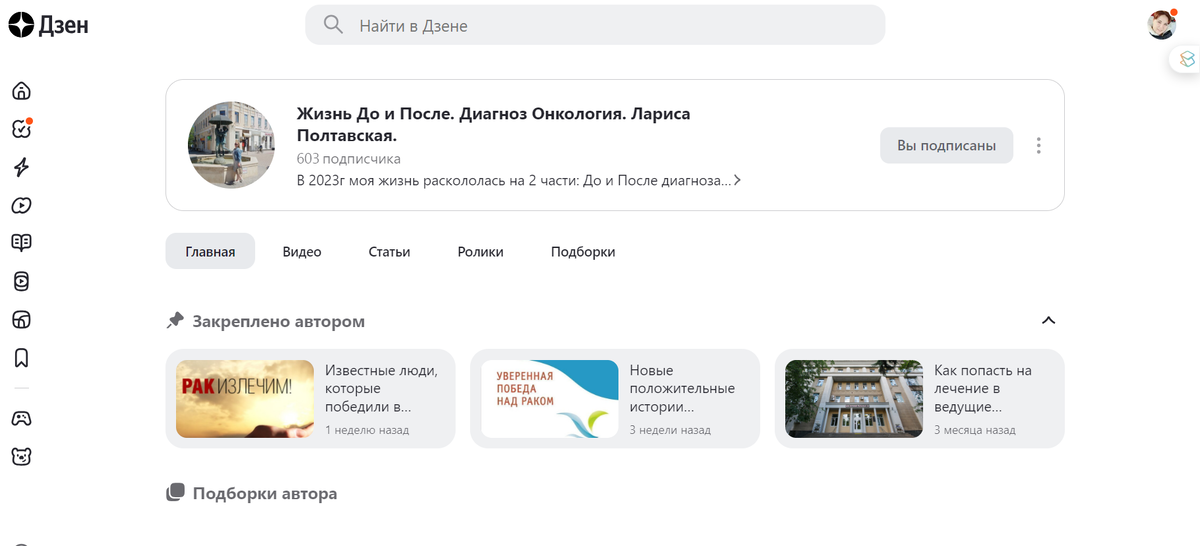This screenshot has height=546, width=1200.
Task: Switch to the Ролики tab
Action: coord(481,252)
